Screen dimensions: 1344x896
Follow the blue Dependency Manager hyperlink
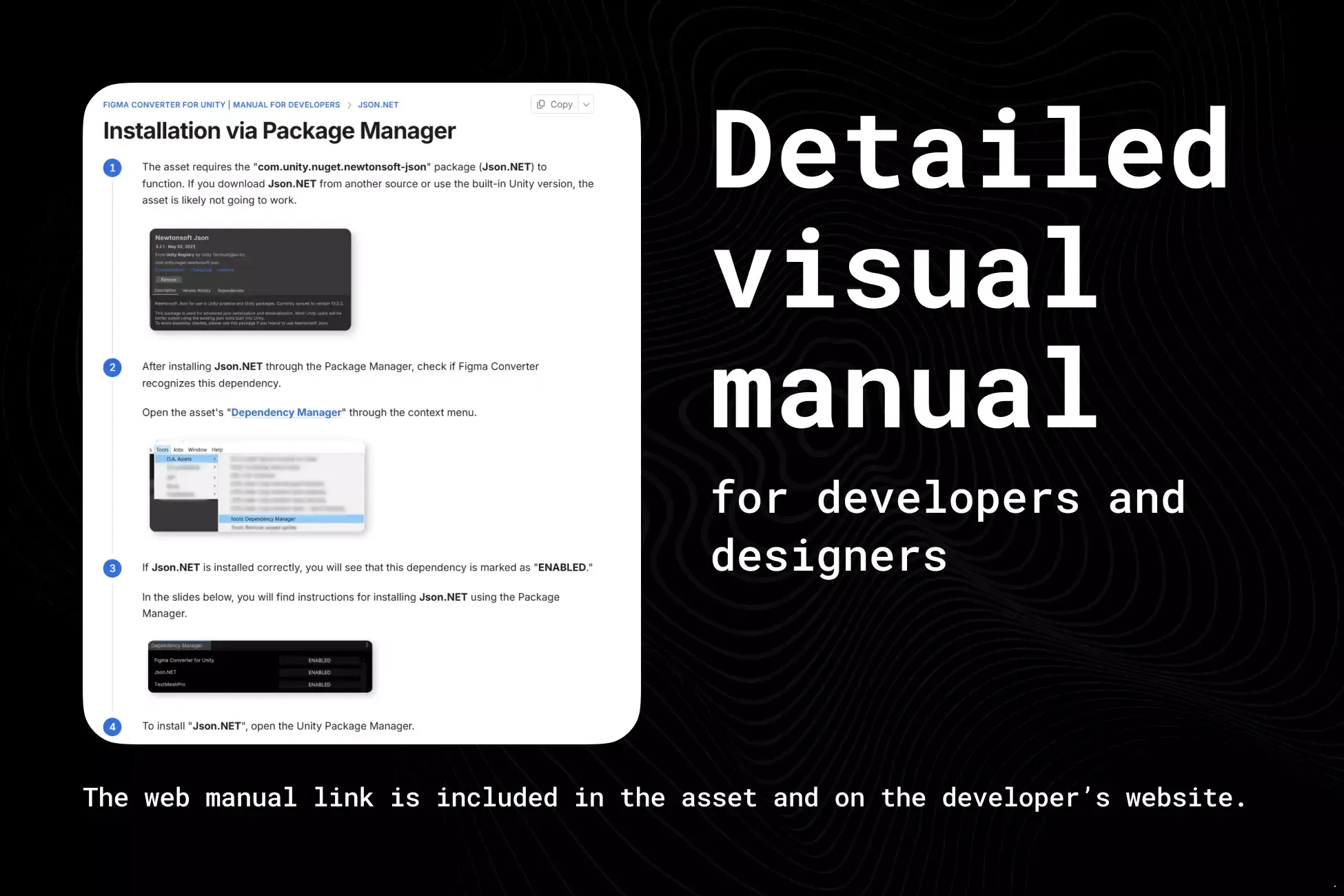tap(286, 412)
